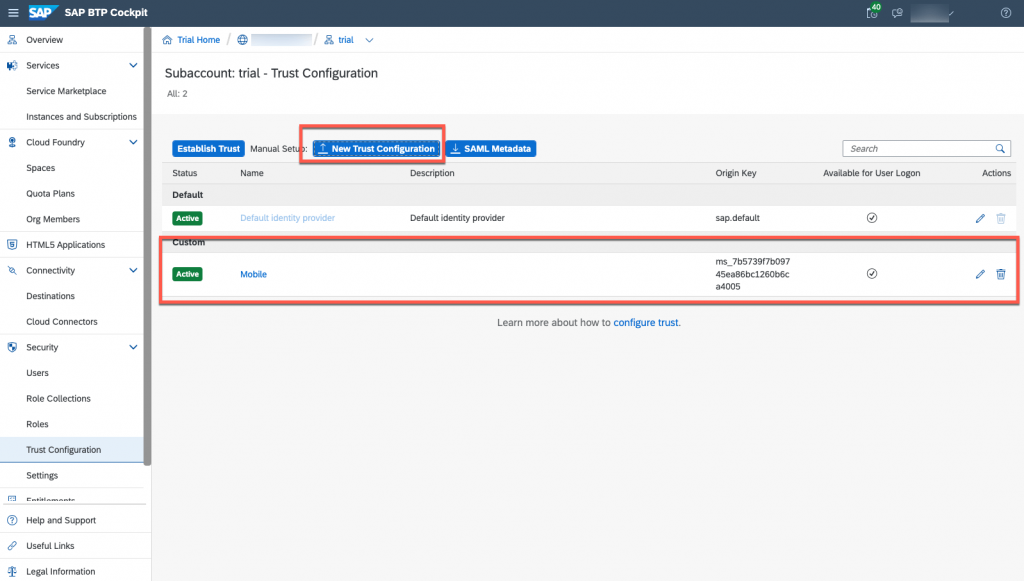
Task: Open Settings in the sidebar
Action: click(x=42, y=475)
